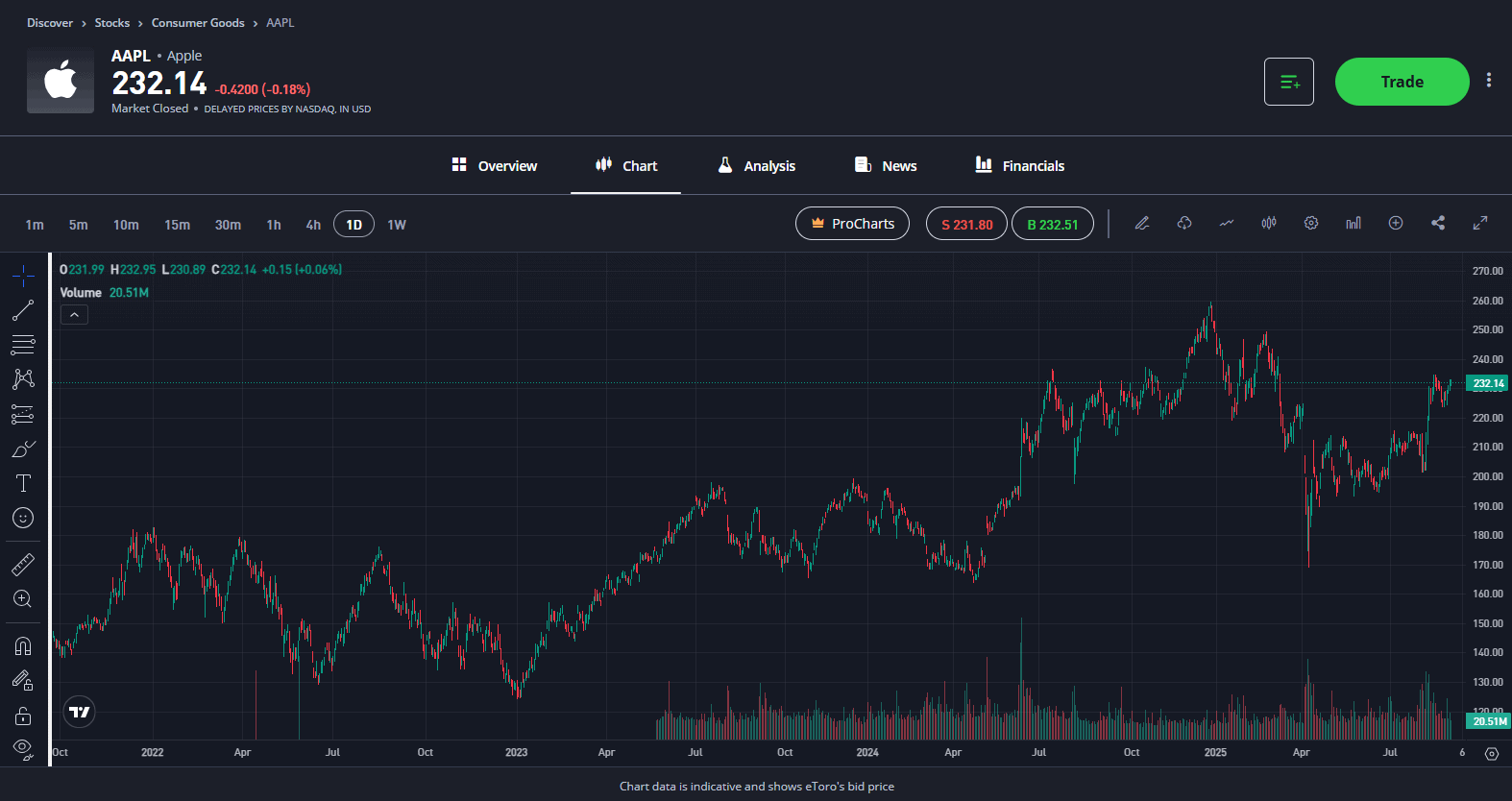Image resolution: width=1512 pixels, height=801 pixels.
Task: Select the 1D timeframe
Action: [354, 225]
